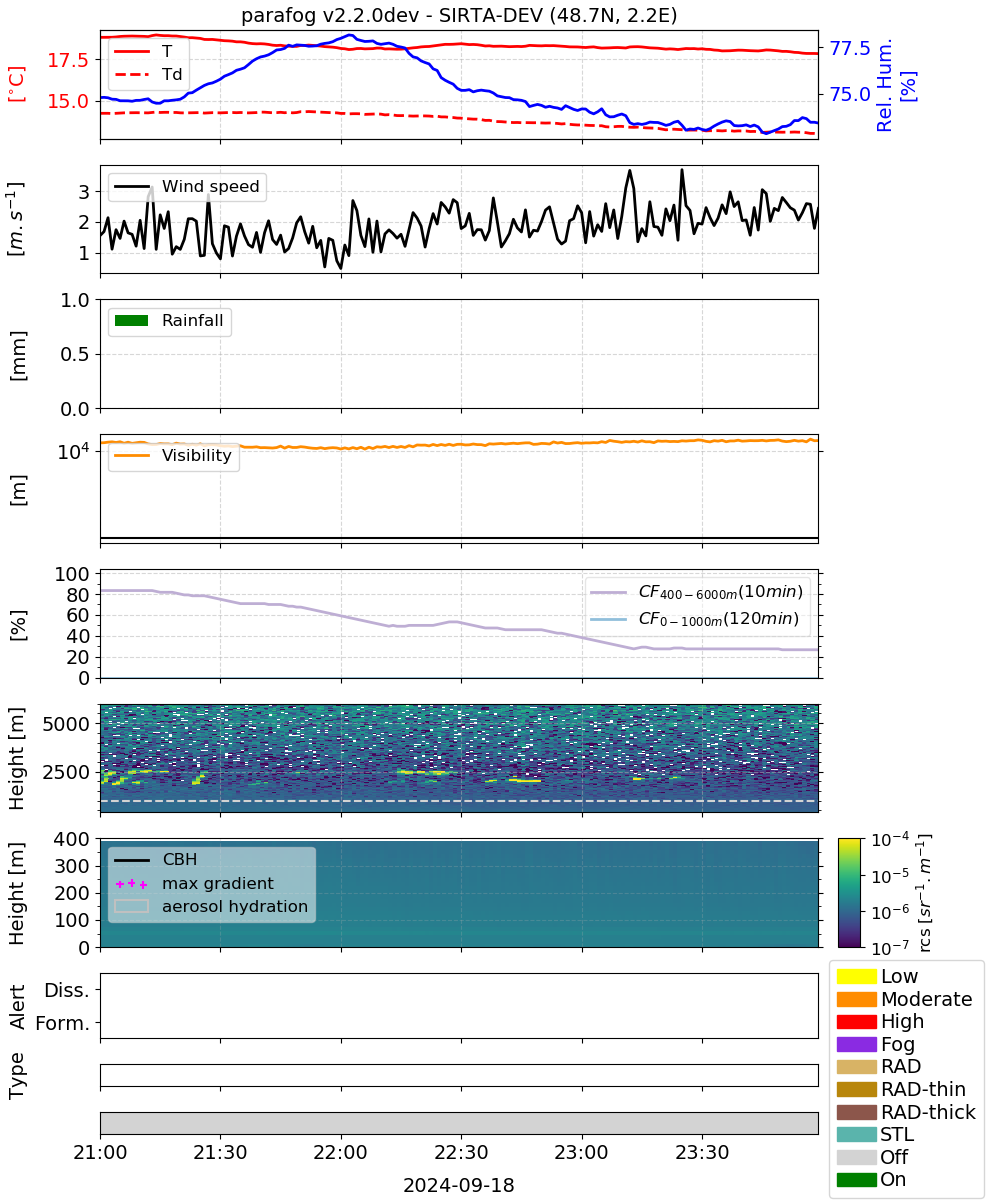This screenshot has height=1200, width=1000.
Task: Click the max gradient legend marker
Action: (x=131, y=884)
